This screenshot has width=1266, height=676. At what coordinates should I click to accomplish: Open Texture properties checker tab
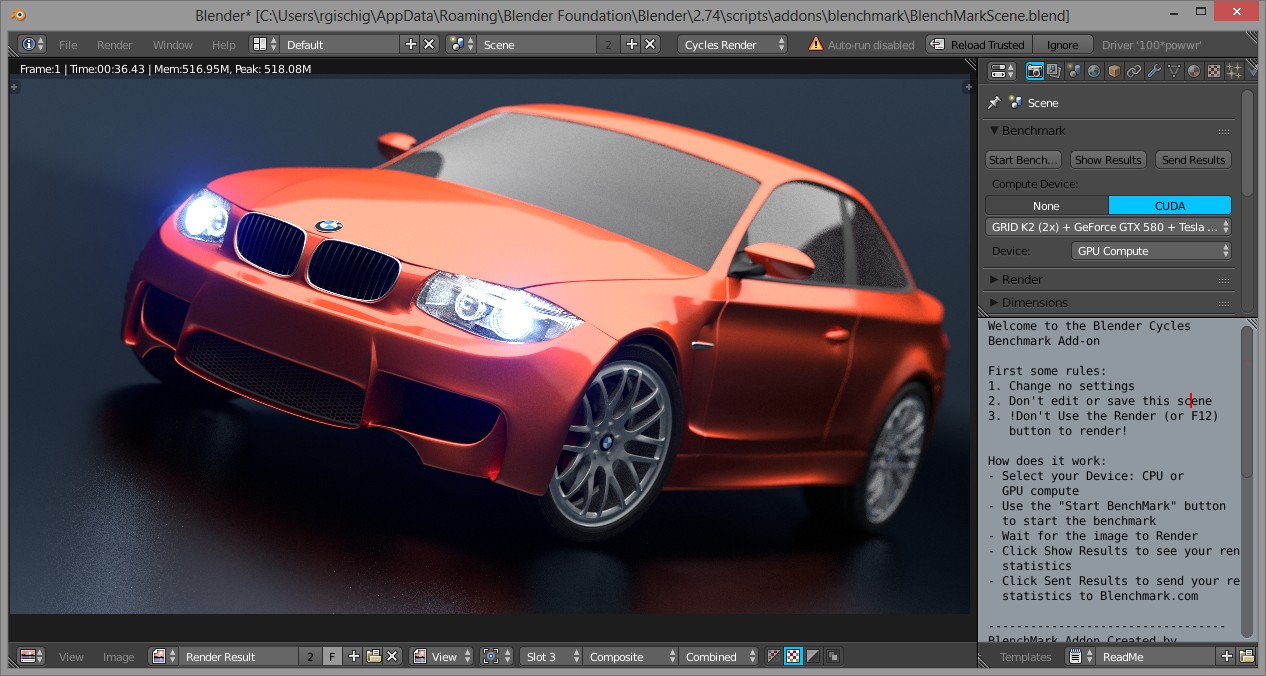tap(1214, 71)
